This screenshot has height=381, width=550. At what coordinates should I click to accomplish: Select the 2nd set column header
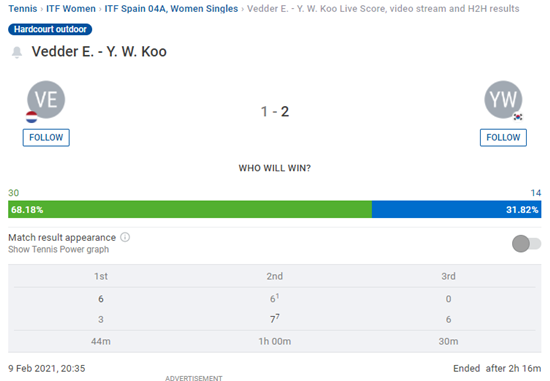275,276
